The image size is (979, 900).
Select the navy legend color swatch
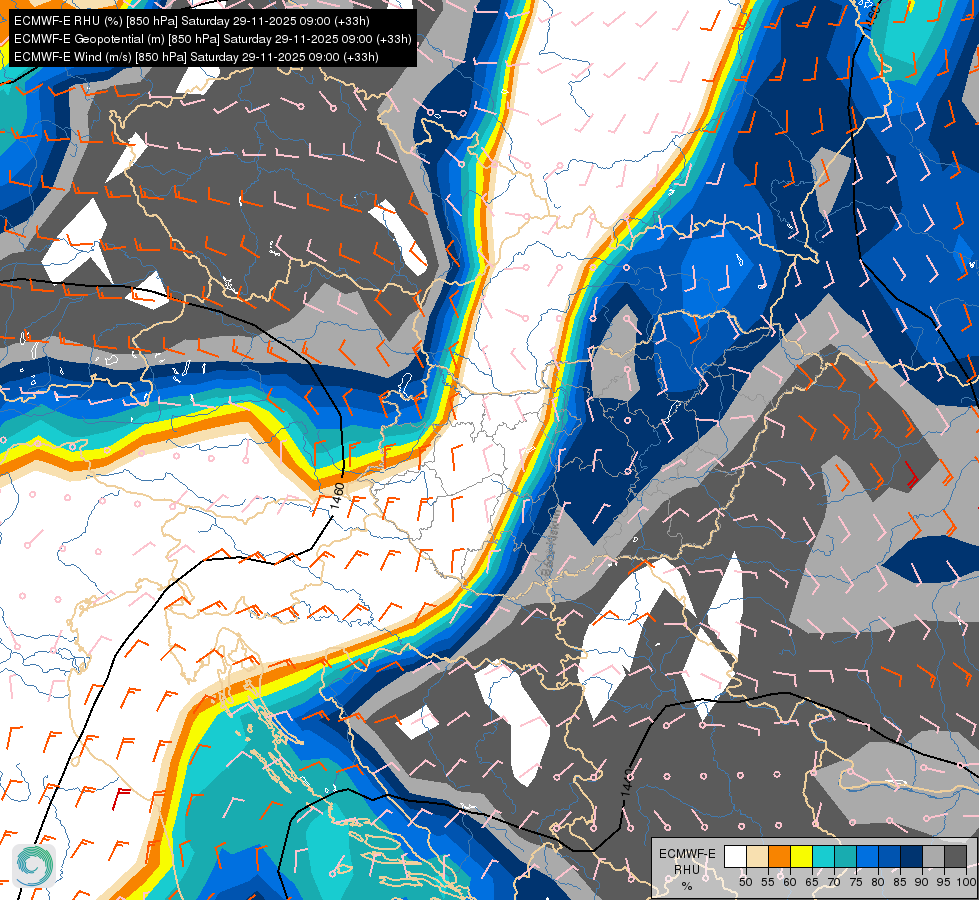(912, 856)
